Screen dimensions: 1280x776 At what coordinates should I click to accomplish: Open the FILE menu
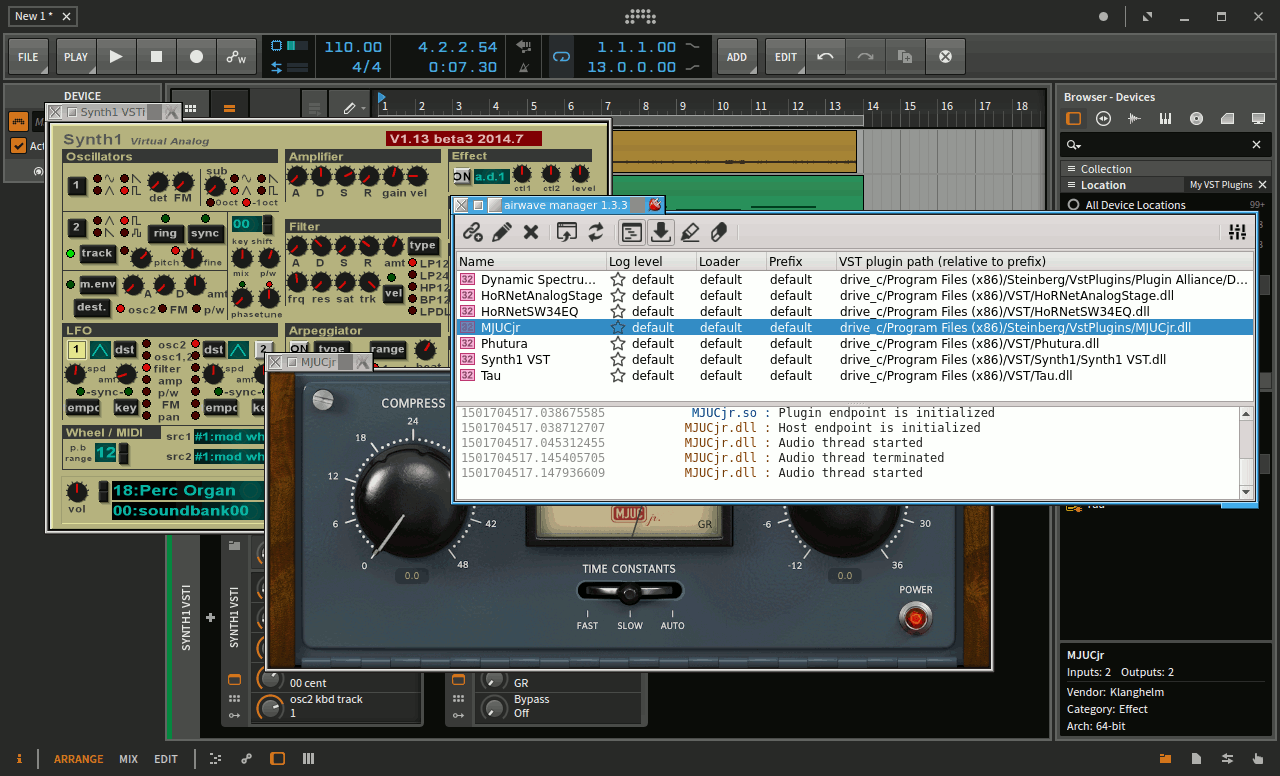(x=28, y=57)
